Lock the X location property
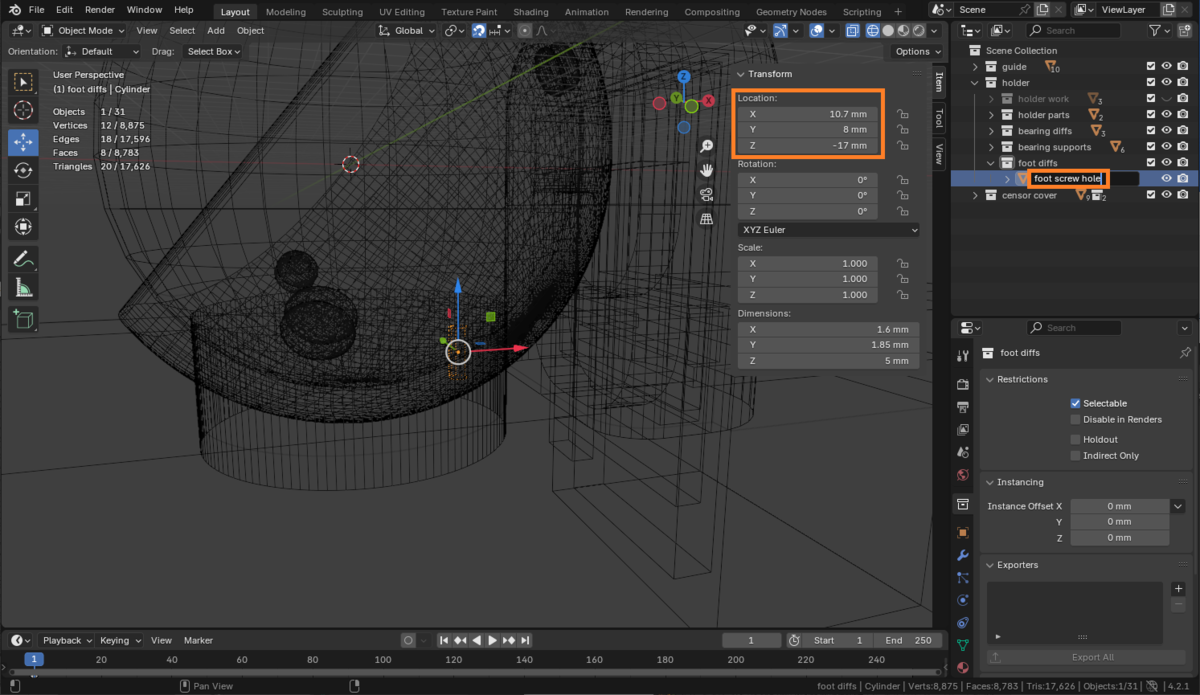Screen dimensions: 1200x695 point(902,114)
